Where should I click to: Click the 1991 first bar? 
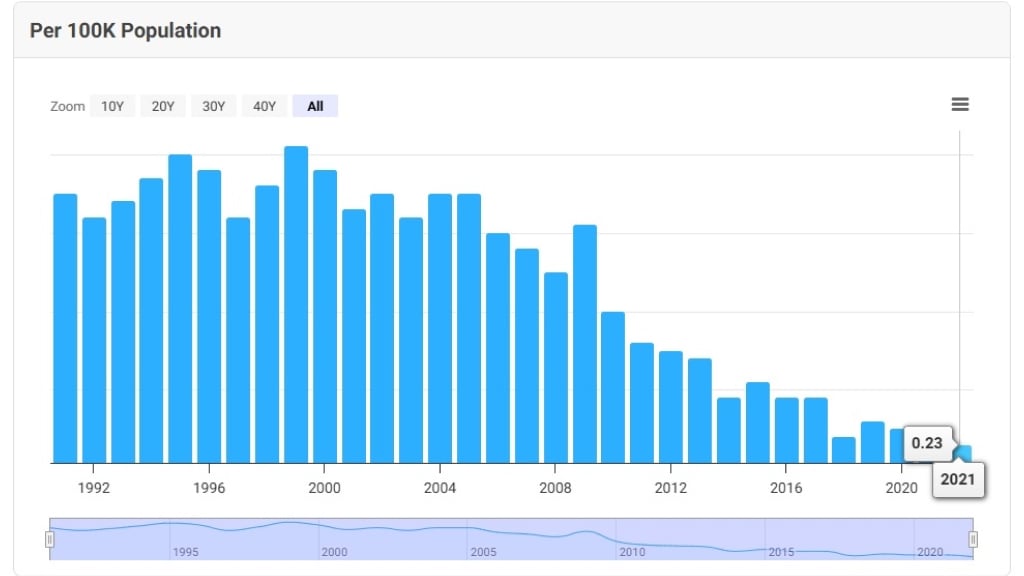click(x=65, y=329)
